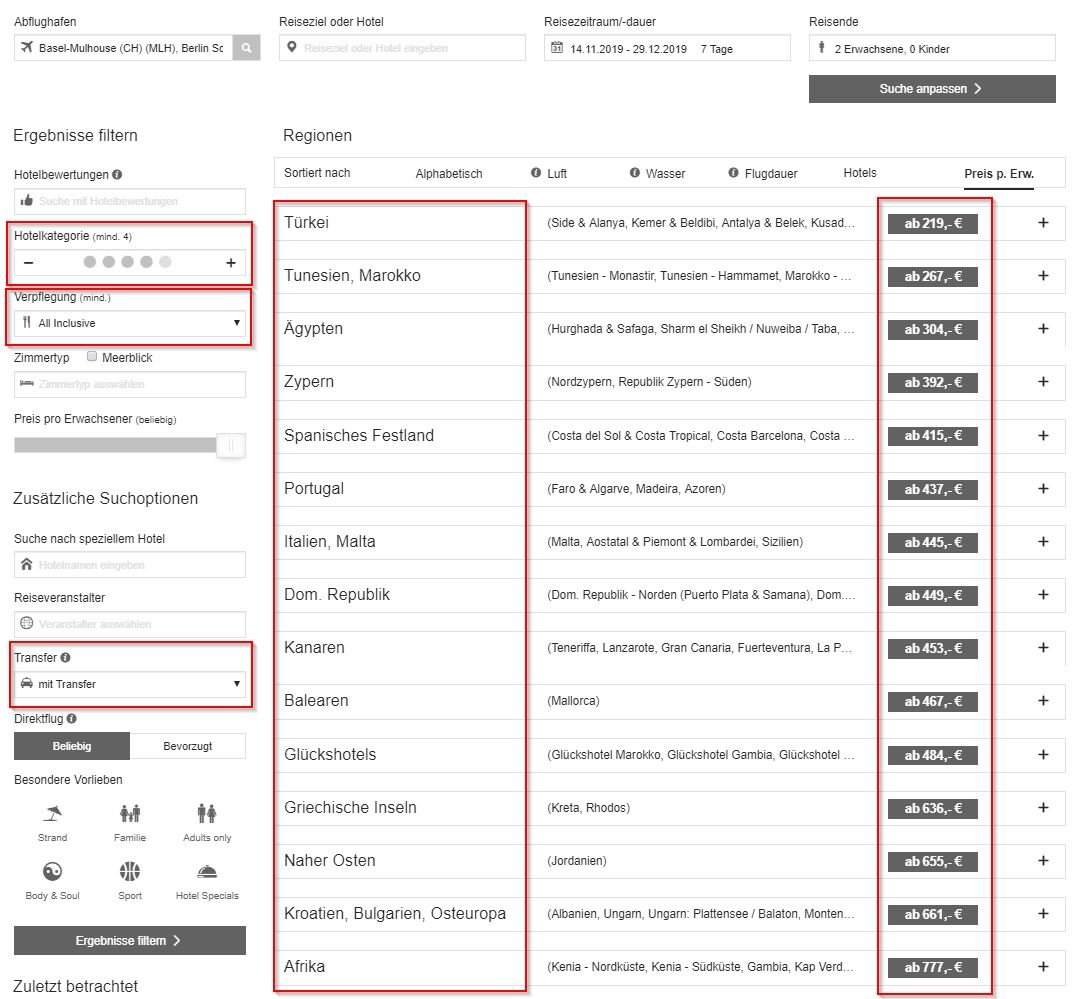
Task: Select the Strand preference icon
Action: (x=53, y=813)
